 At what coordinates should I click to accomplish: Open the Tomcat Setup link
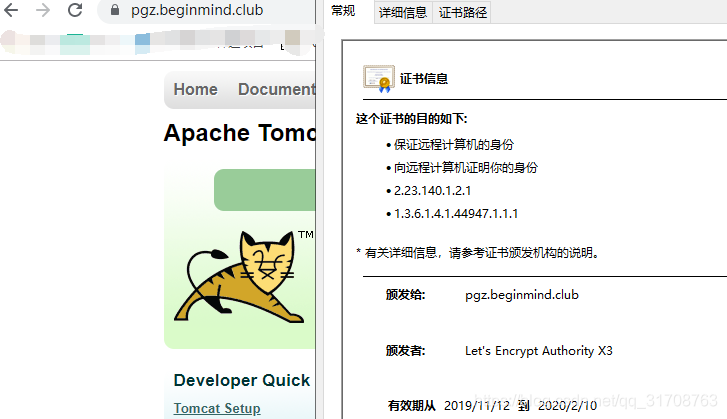click(217, 408)
